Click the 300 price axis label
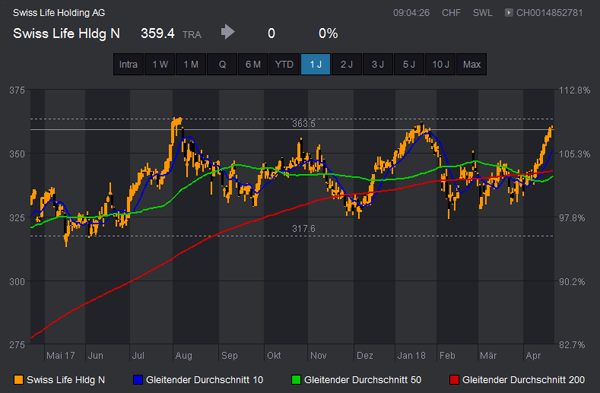The height and width of the screenshot is (393, 600). pyautogui.click(x=17, y=282)
